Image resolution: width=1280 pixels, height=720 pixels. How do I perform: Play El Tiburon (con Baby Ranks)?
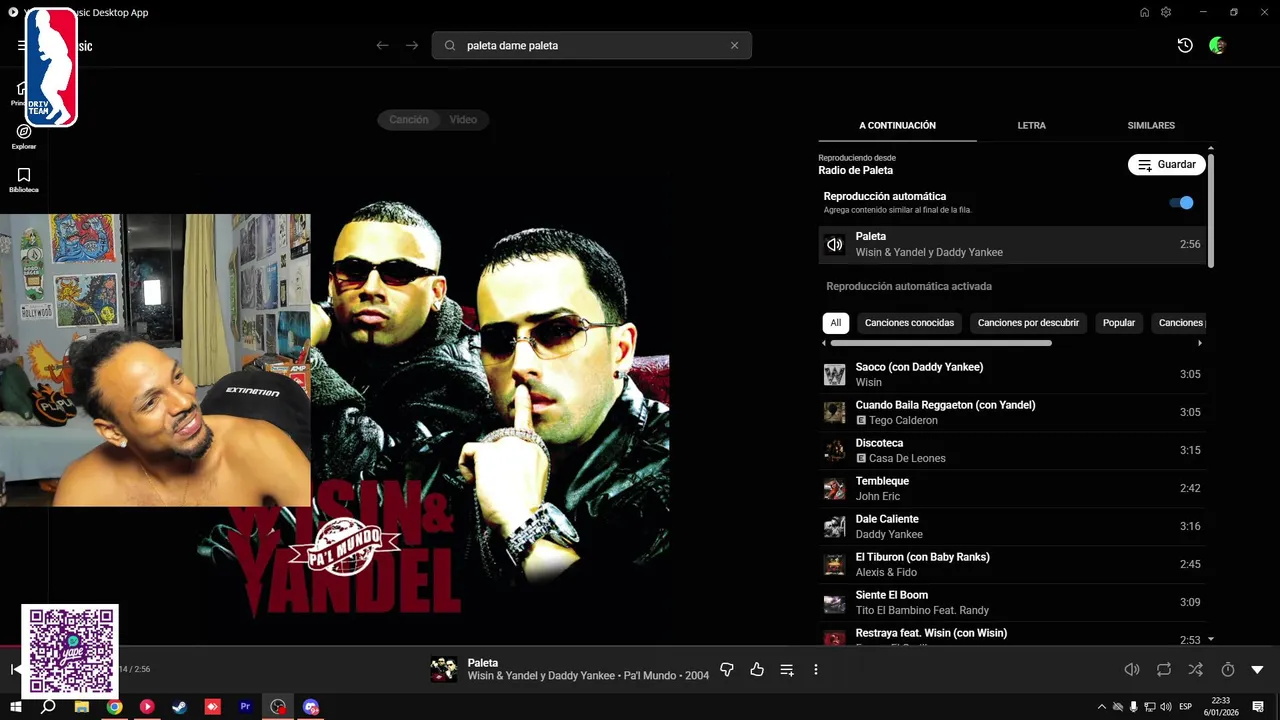[x=1012, y=564]
